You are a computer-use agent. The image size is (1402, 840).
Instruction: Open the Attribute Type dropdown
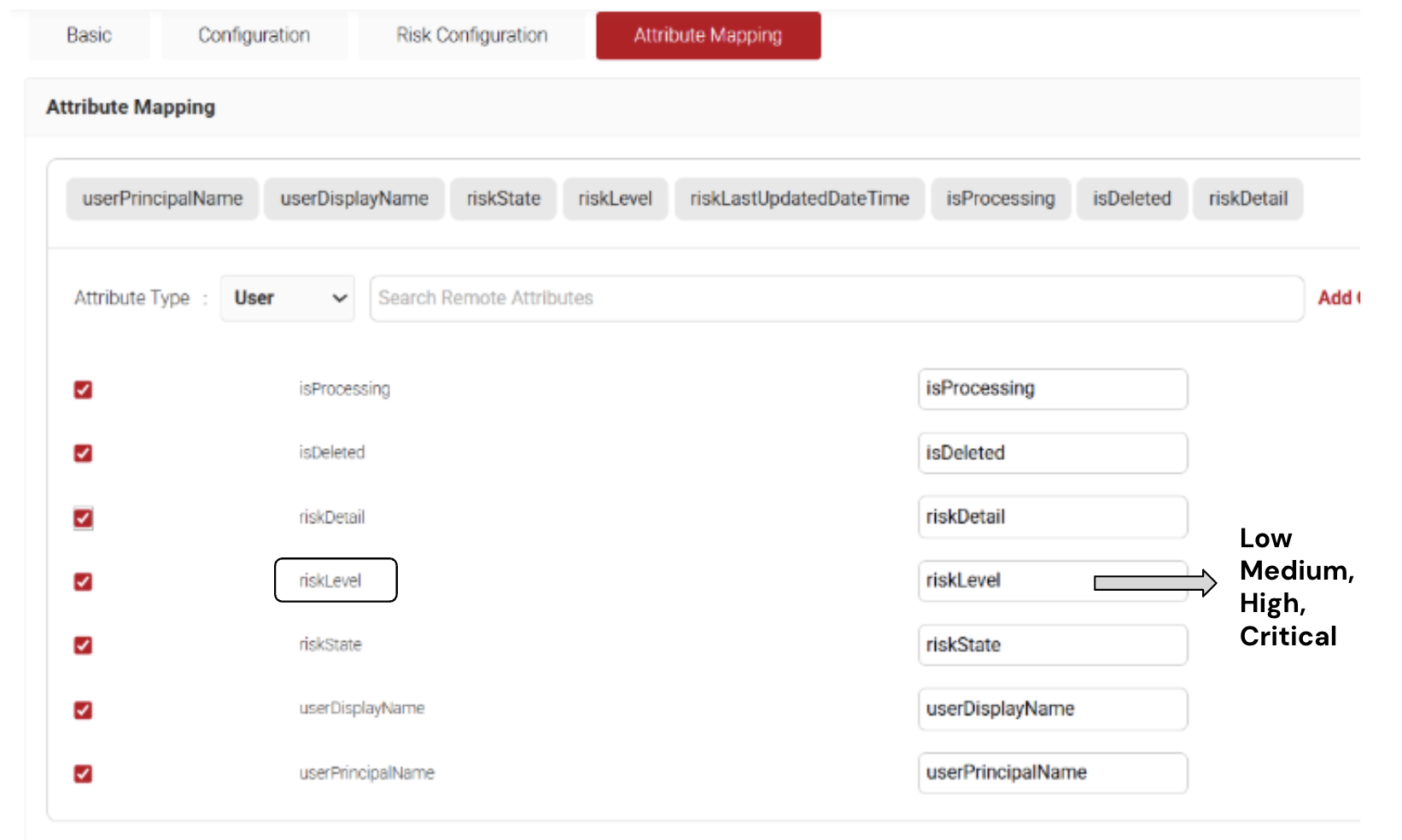(x=288, y=298)
